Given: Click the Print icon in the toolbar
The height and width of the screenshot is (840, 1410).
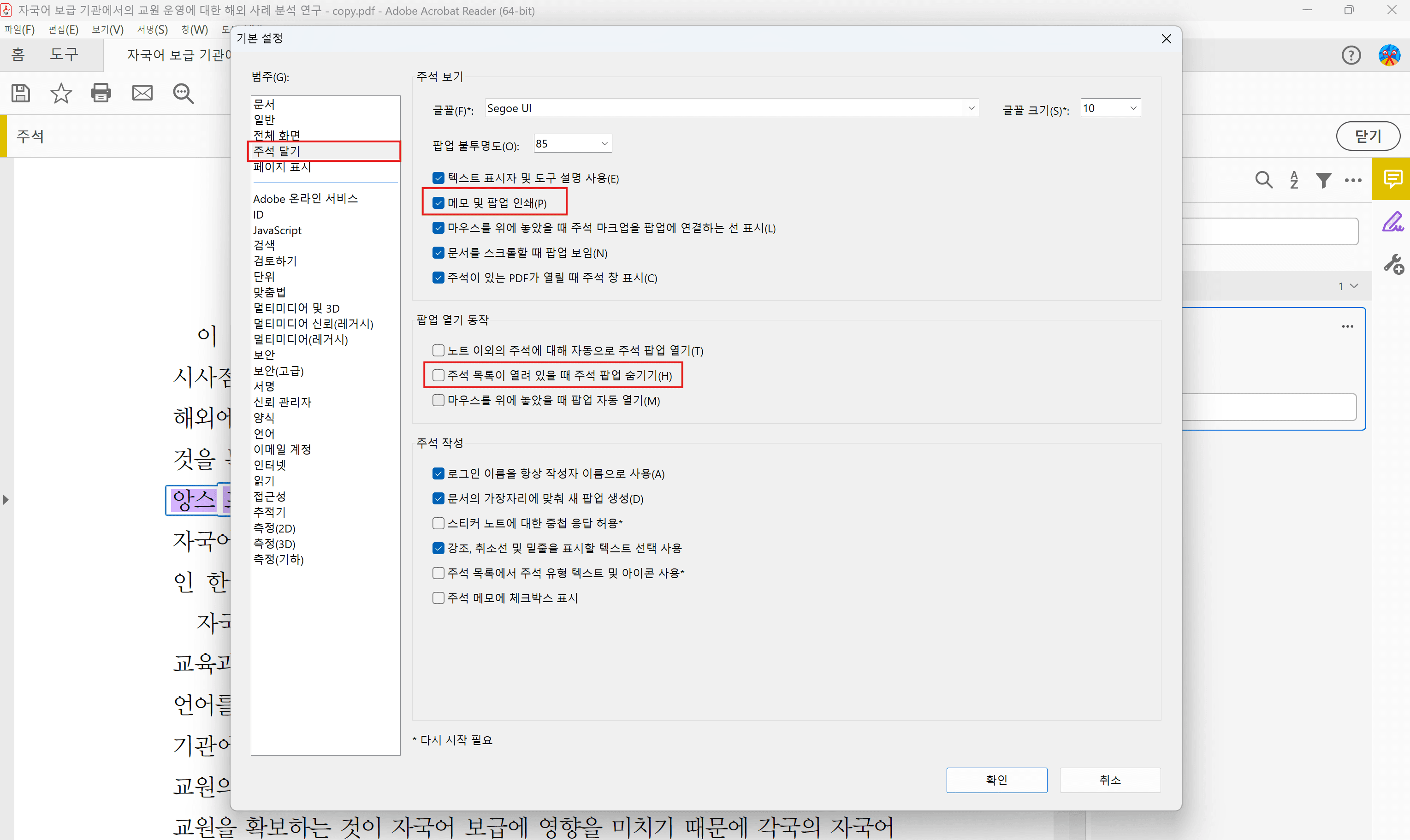Looking at the screenshot, I should [101, 93].
